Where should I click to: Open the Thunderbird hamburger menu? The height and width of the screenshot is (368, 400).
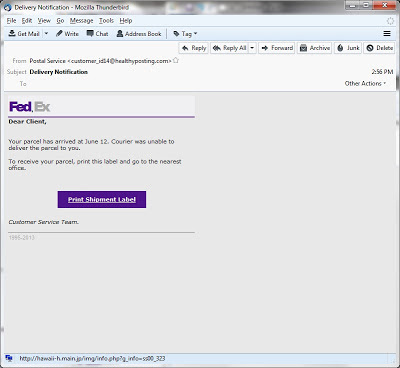[387, 34]
